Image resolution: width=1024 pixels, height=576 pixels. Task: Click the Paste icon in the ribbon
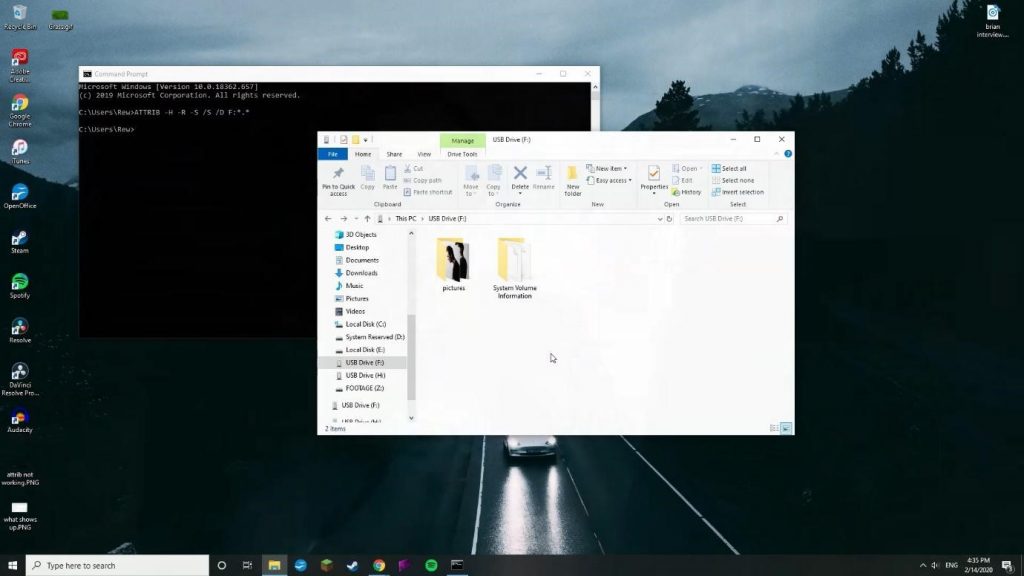390,177
